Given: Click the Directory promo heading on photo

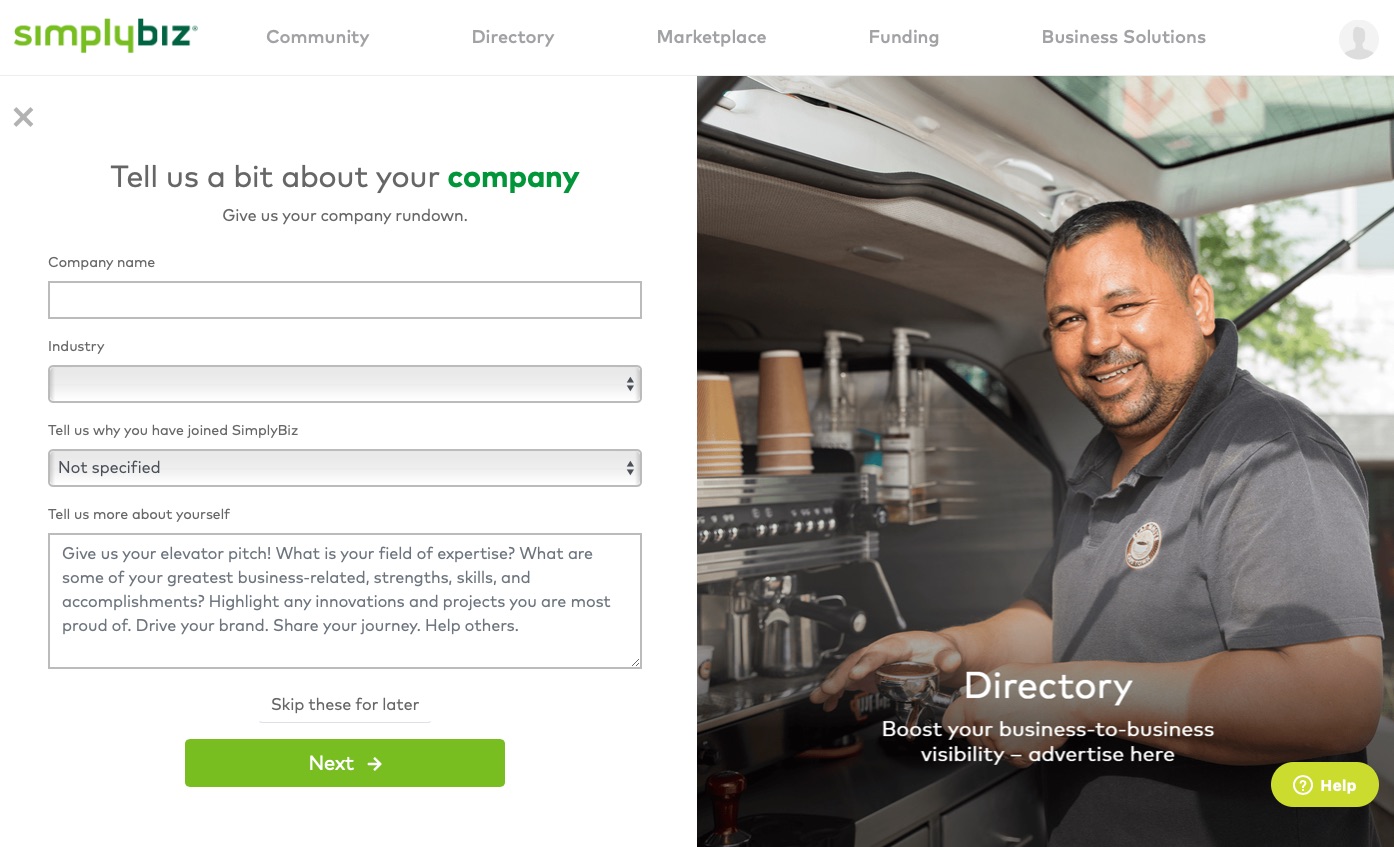Looking at the screenshot, I should 1047,686.
